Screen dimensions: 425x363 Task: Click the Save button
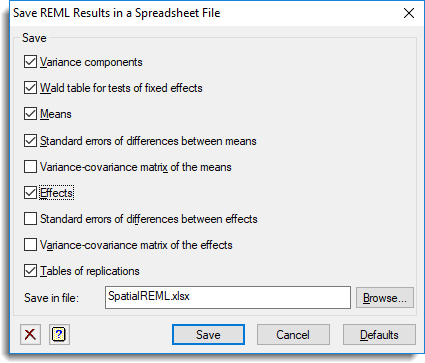208,334
